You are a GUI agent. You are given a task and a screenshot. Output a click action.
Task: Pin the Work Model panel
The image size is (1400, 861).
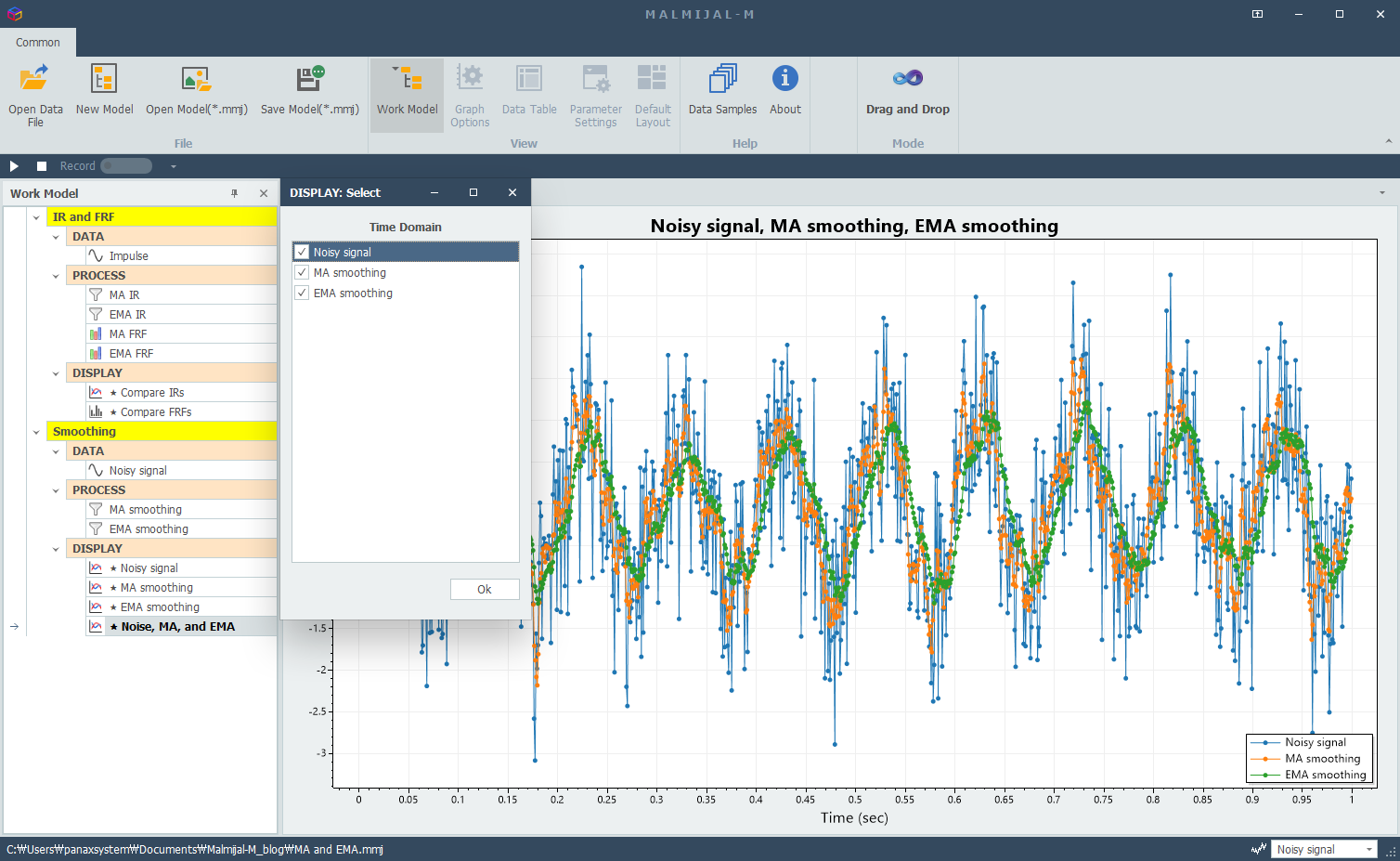[234, 193]
